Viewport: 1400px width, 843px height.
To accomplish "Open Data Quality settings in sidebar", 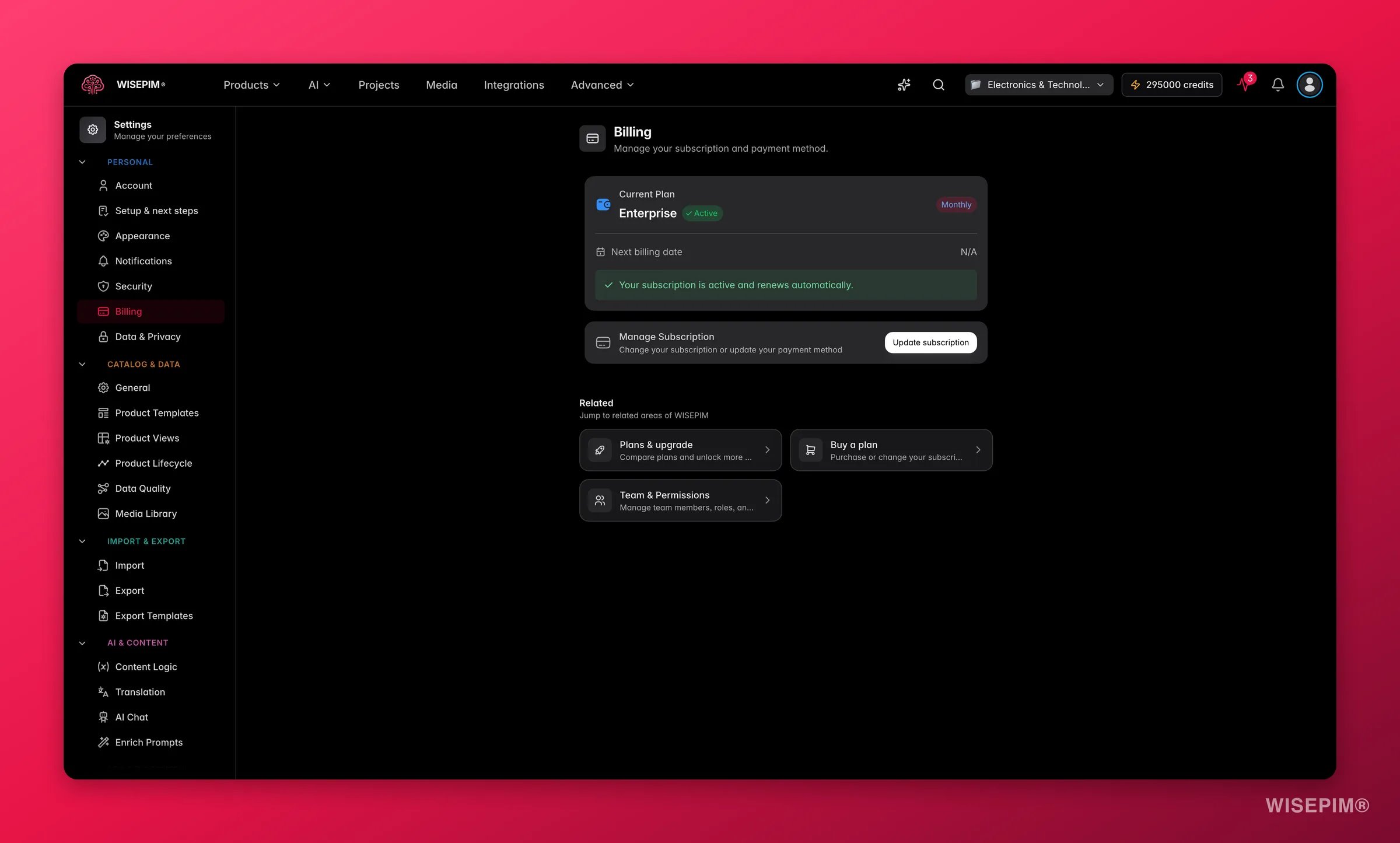I will pos(150,488).
